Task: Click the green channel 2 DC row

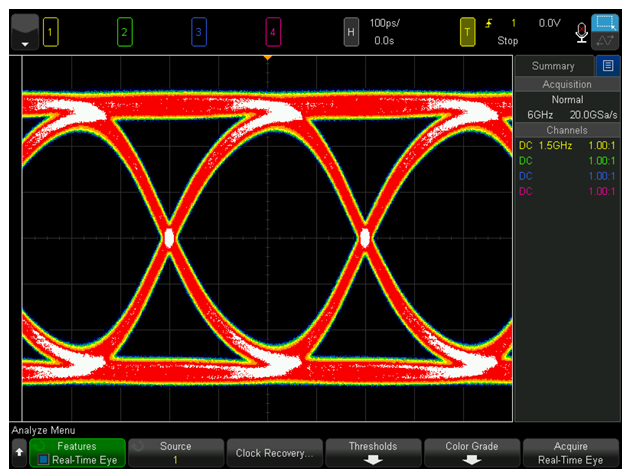Action: coord(567,161)
